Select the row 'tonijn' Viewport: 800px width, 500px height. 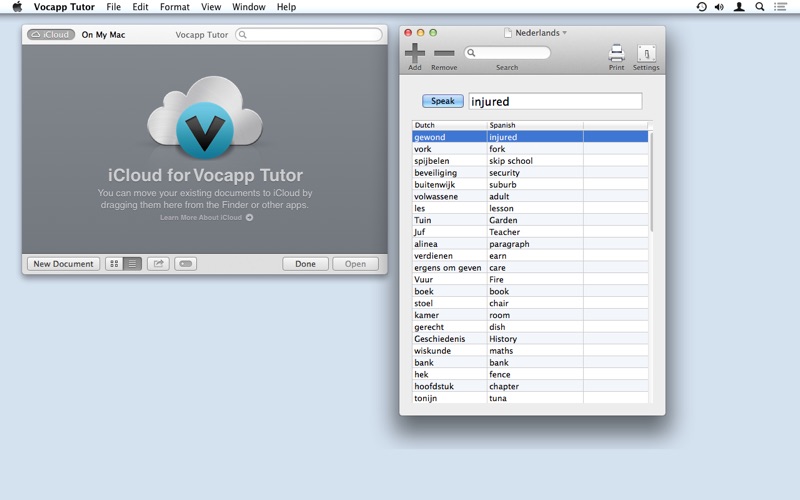point(530,398)
